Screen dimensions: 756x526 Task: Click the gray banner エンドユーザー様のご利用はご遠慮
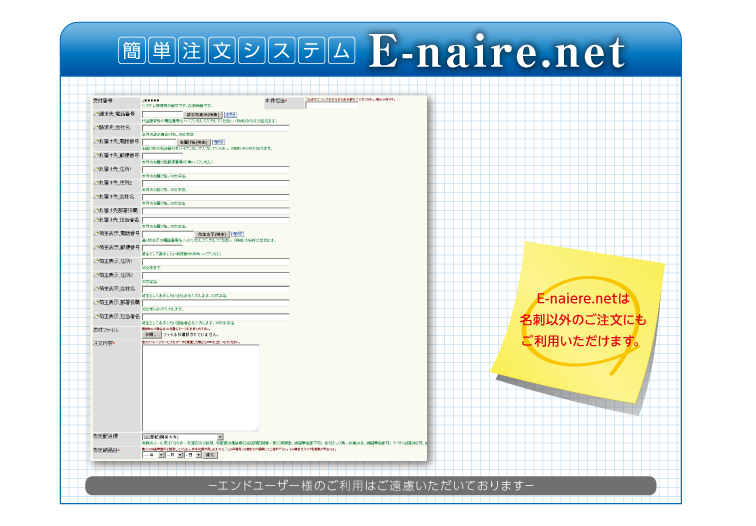[371, 486]
